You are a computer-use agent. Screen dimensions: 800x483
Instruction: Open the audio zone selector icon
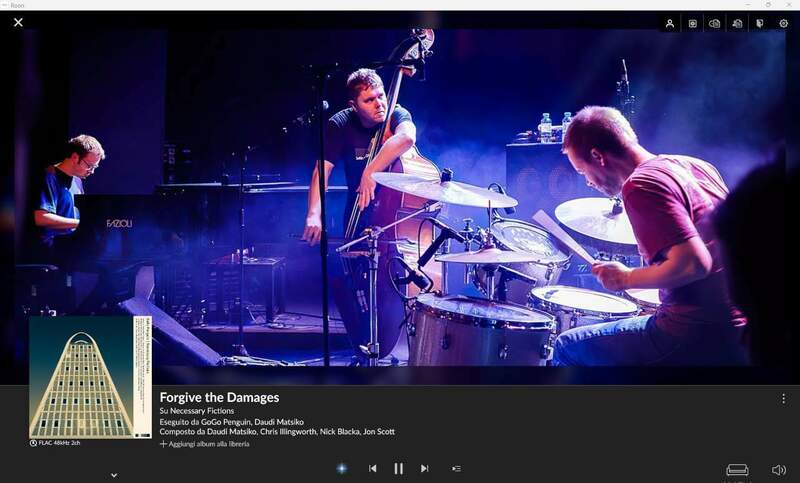click(737, 469)
